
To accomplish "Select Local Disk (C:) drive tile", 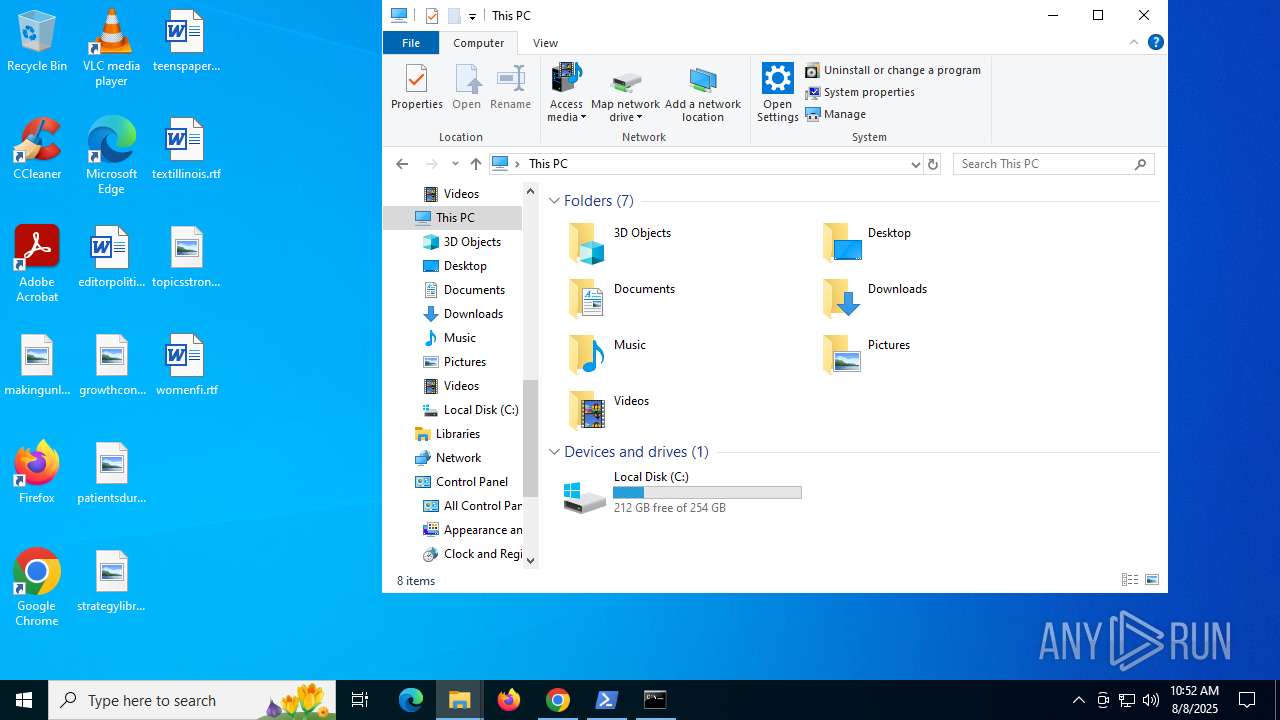I will [683, 493].
